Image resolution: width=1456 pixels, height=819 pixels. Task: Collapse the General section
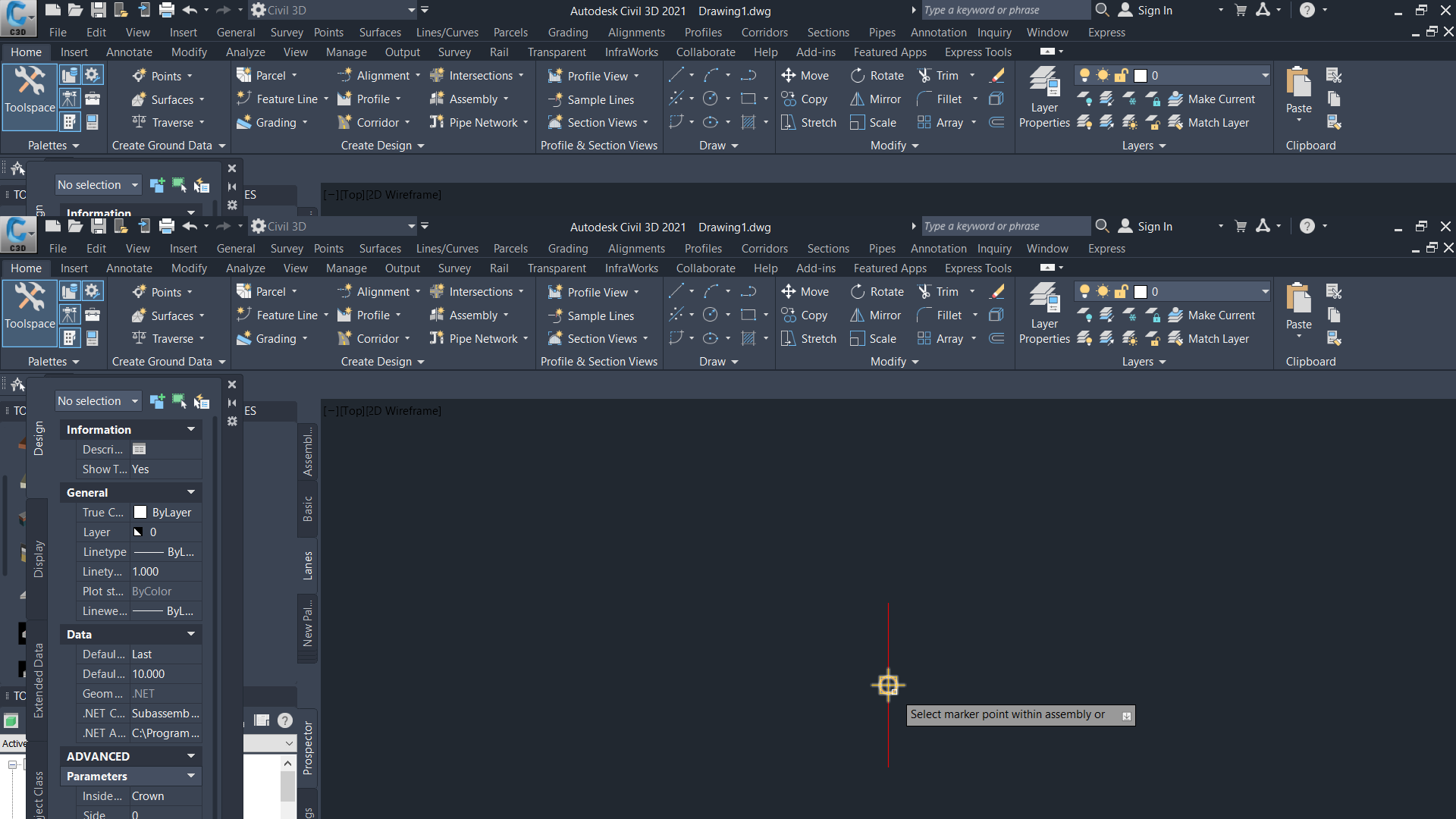pos(191,493)
